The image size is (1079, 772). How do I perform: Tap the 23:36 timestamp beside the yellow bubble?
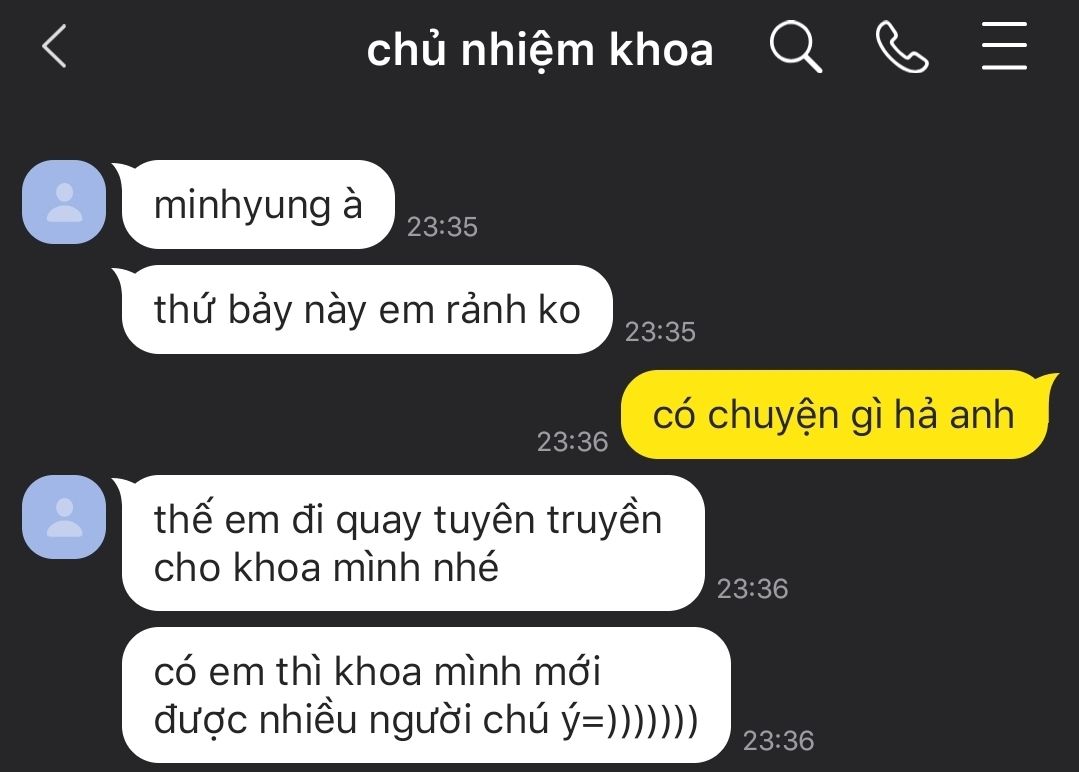click(x=573, y=442)
